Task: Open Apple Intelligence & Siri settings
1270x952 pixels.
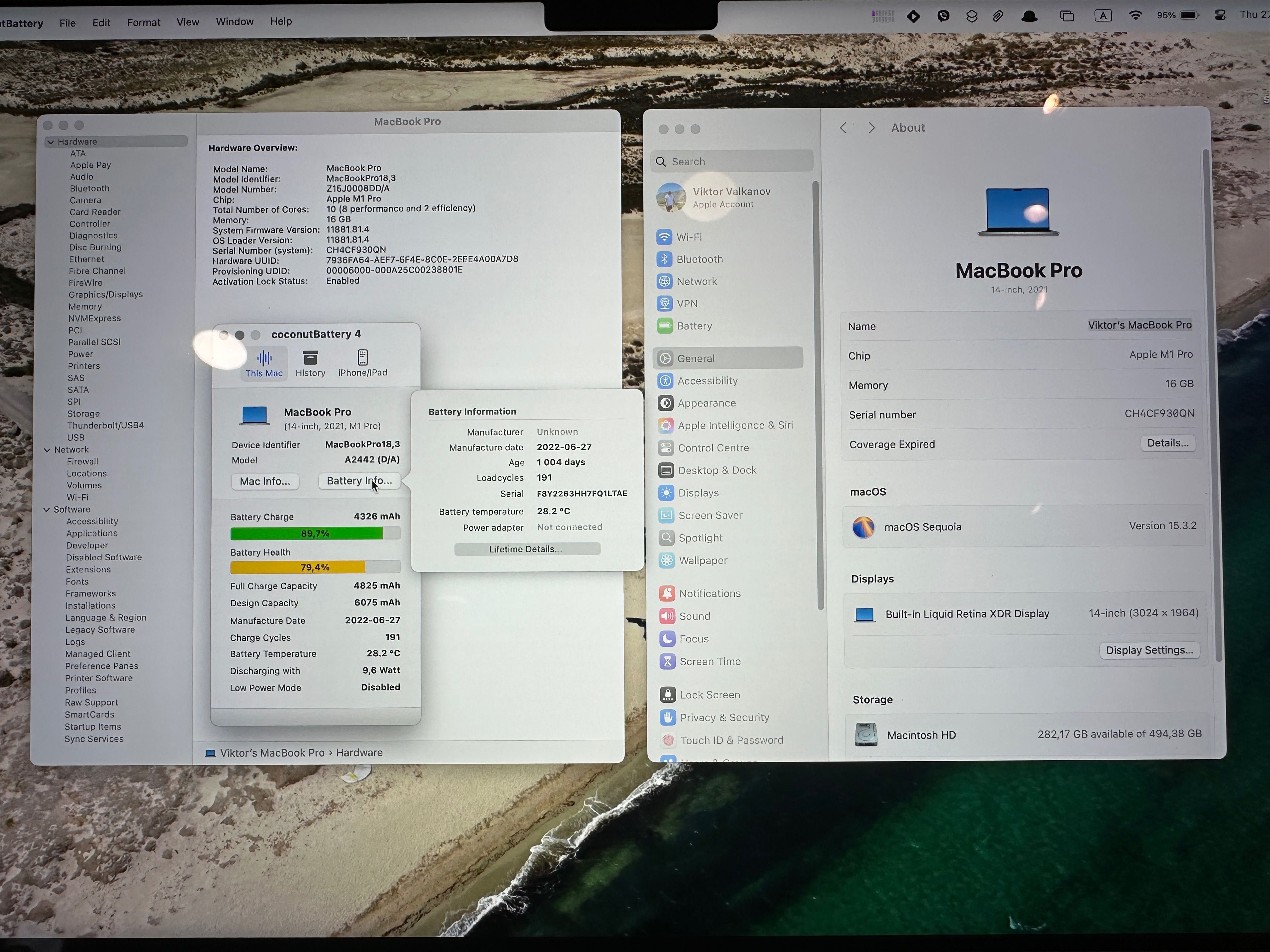Action: click(726, 425)
